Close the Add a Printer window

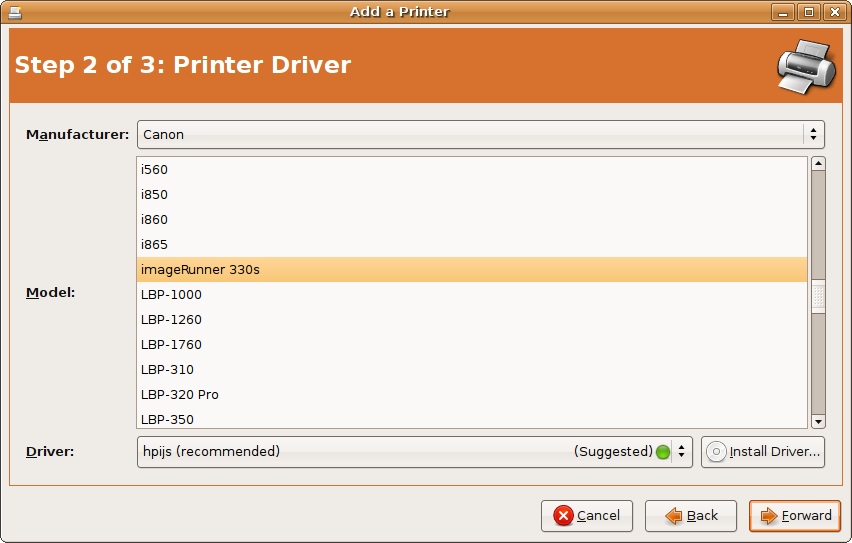tap(835, 12)
